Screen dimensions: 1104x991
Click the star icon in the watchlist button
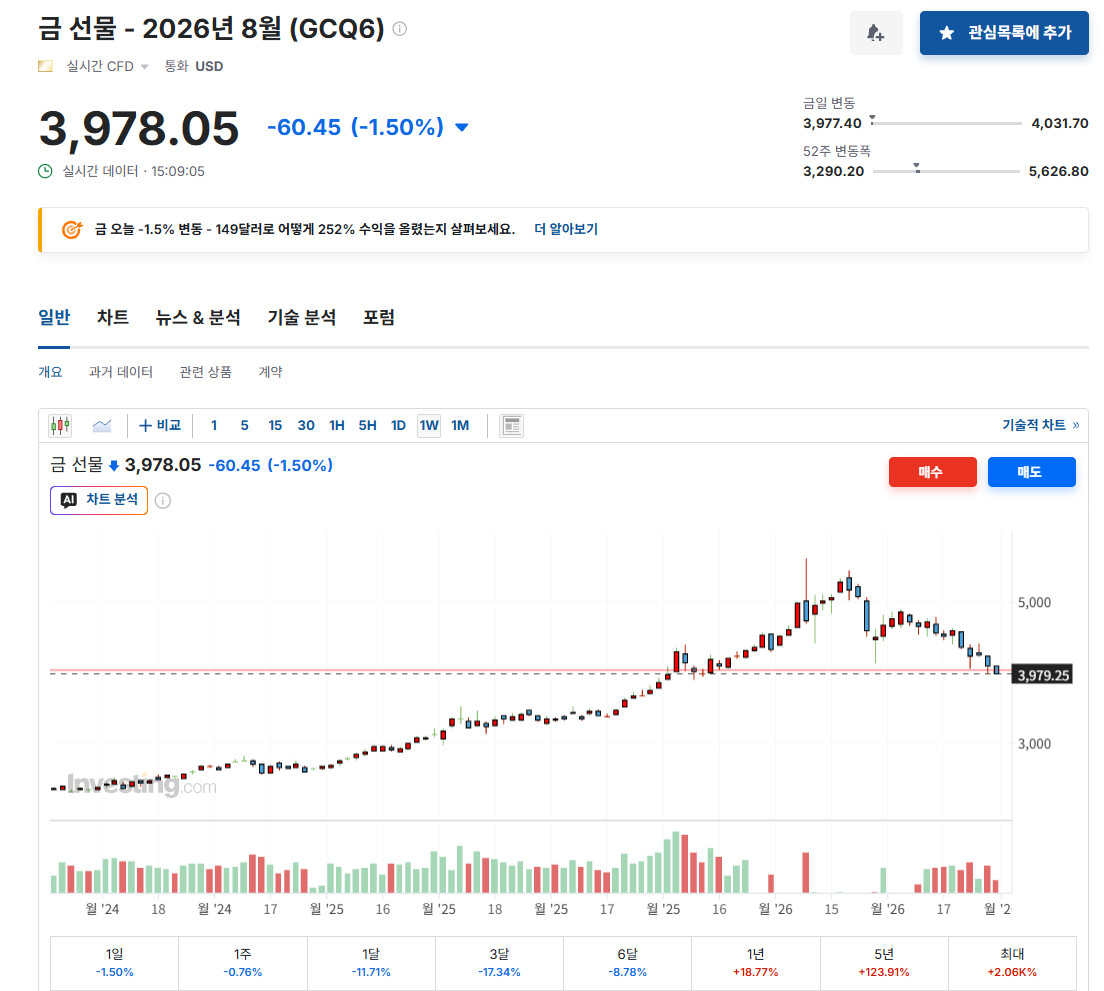pos(947,32)
